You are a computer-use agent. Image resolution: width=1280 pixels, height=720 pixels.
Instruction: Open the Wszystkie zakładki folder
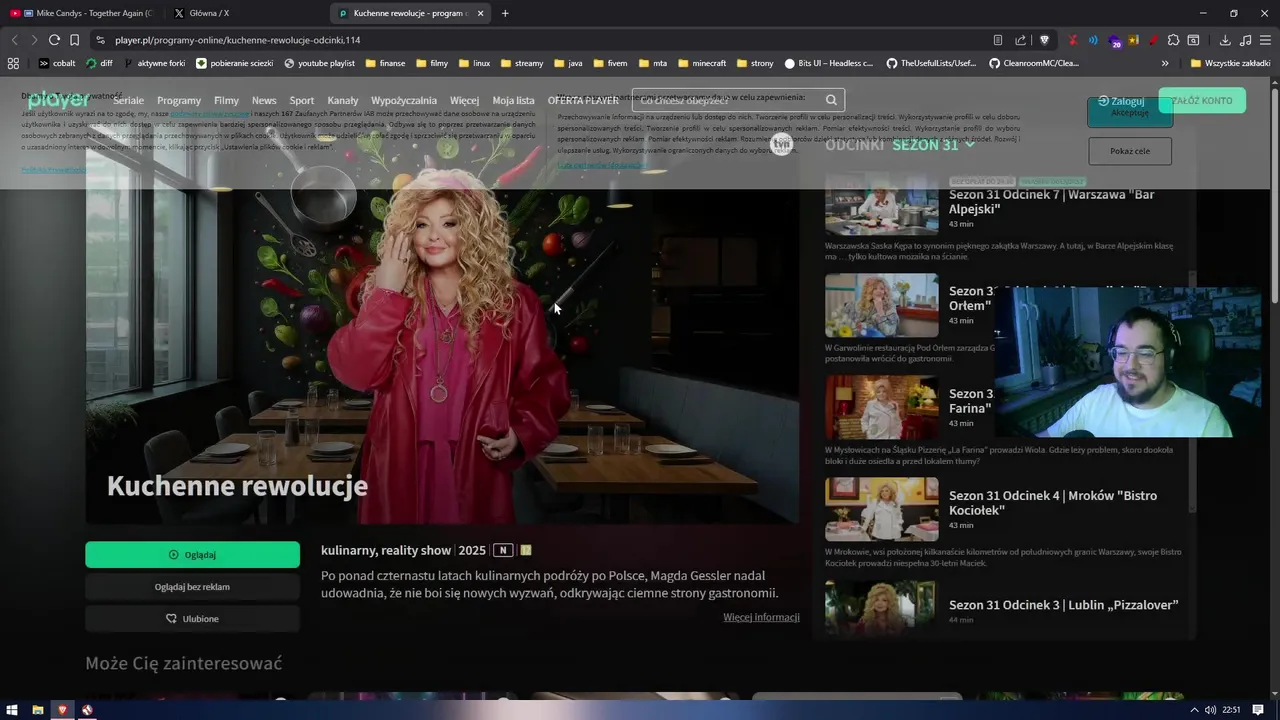(1230, 63)
